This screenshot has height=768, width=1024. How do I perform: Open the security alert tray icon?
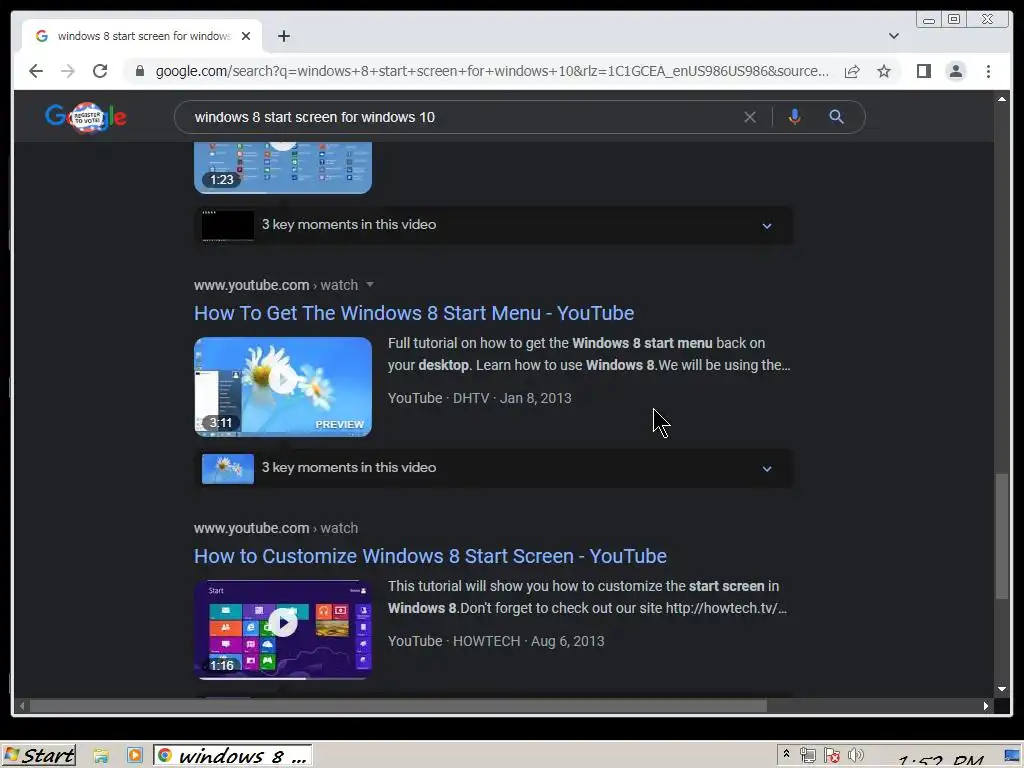(x=831, y=756)
